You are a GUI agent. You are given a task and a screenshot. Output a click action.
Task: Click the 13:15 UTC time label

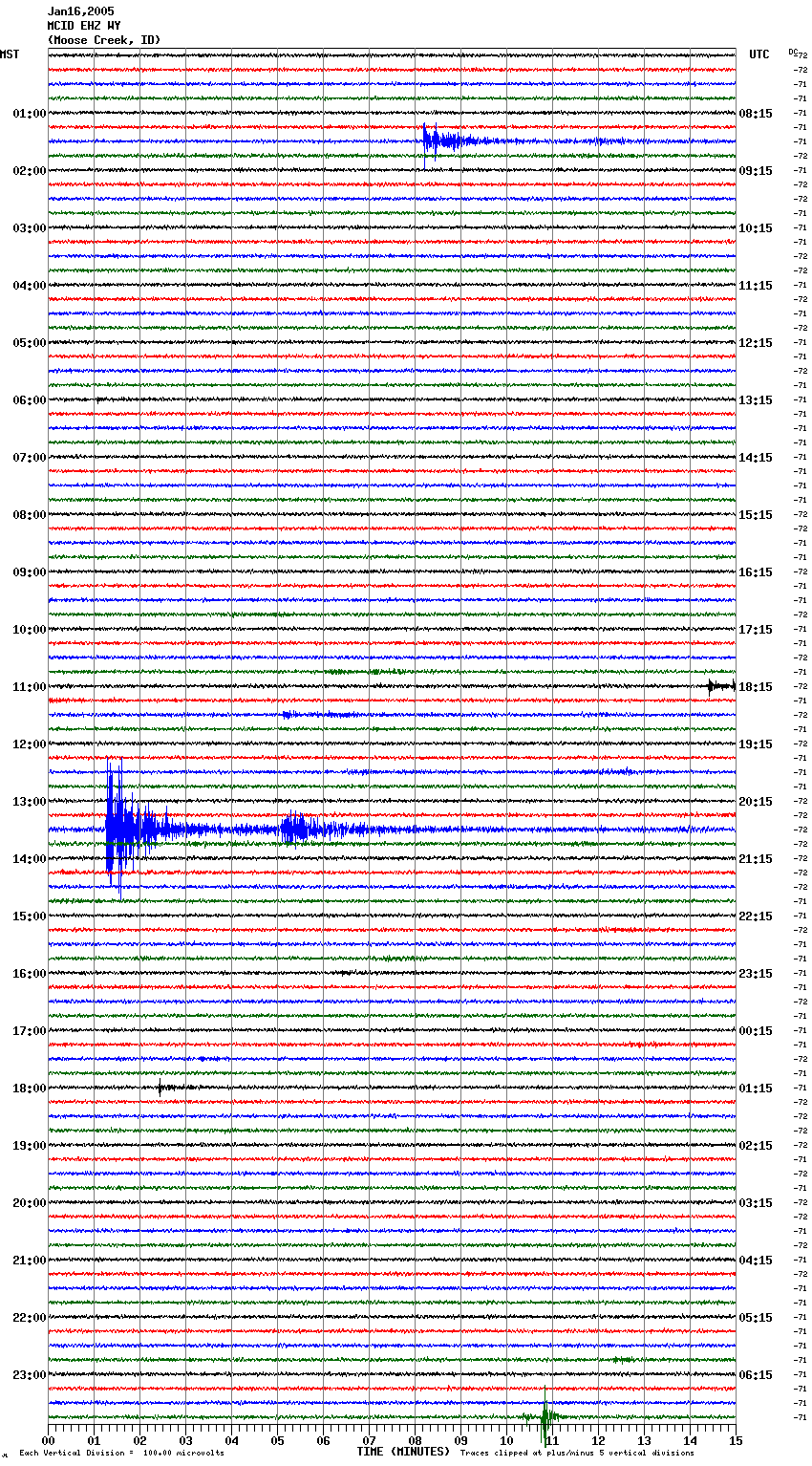pos(756,400)
